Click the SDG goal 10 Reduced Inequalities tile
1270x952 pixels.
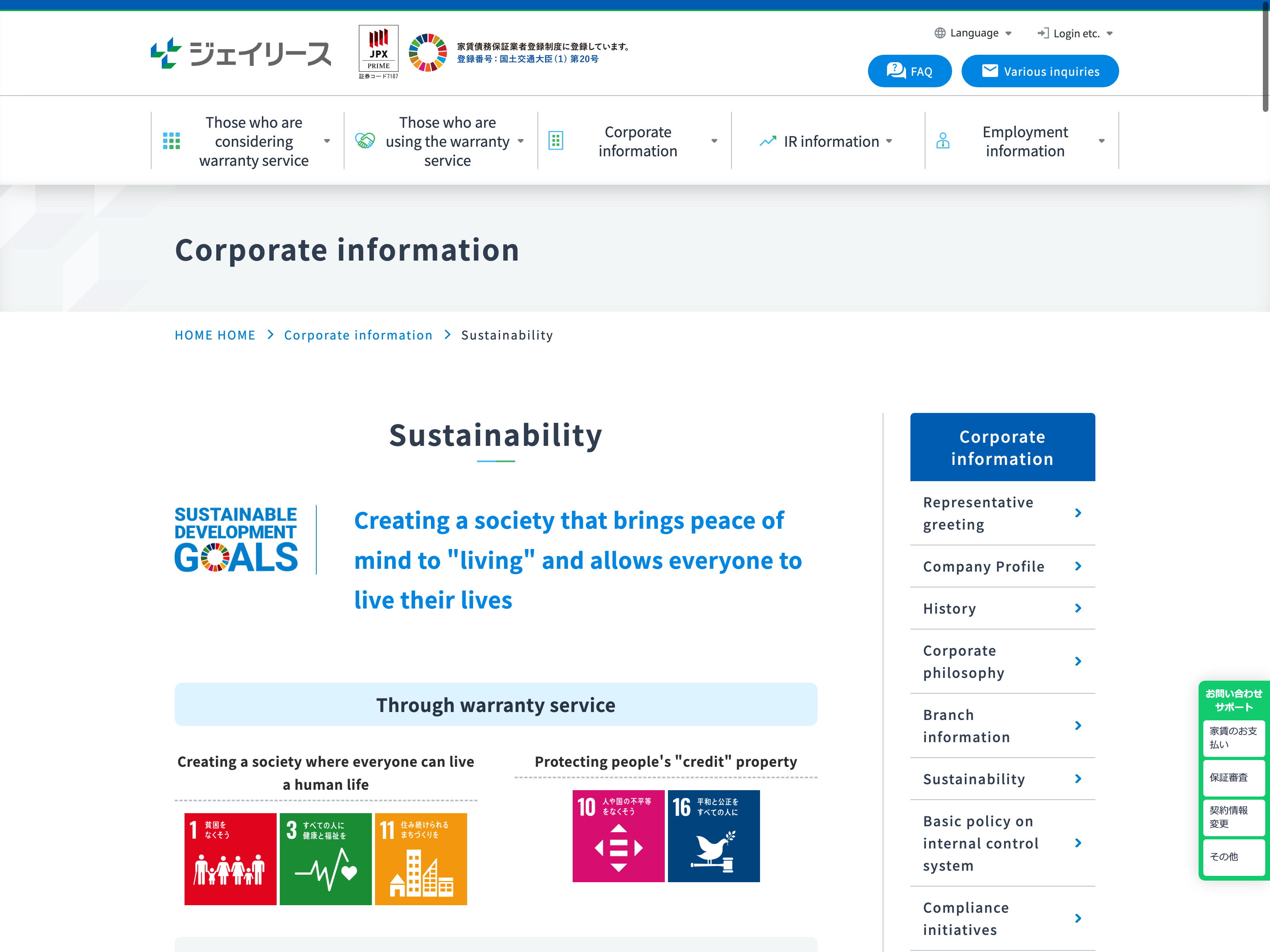[x=618, y=835]
